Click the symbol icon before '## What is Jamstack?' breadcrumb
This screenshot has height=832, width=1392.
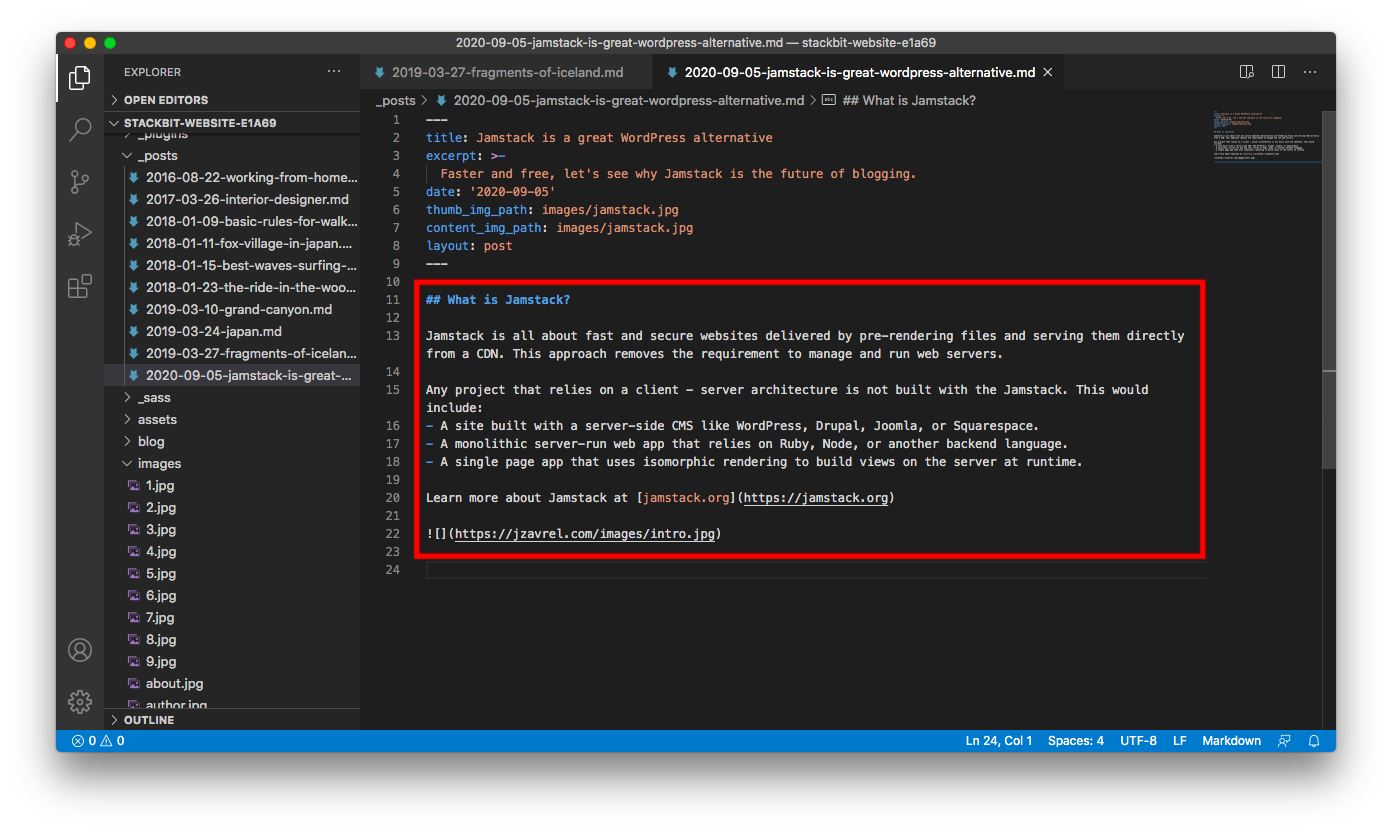828,100
